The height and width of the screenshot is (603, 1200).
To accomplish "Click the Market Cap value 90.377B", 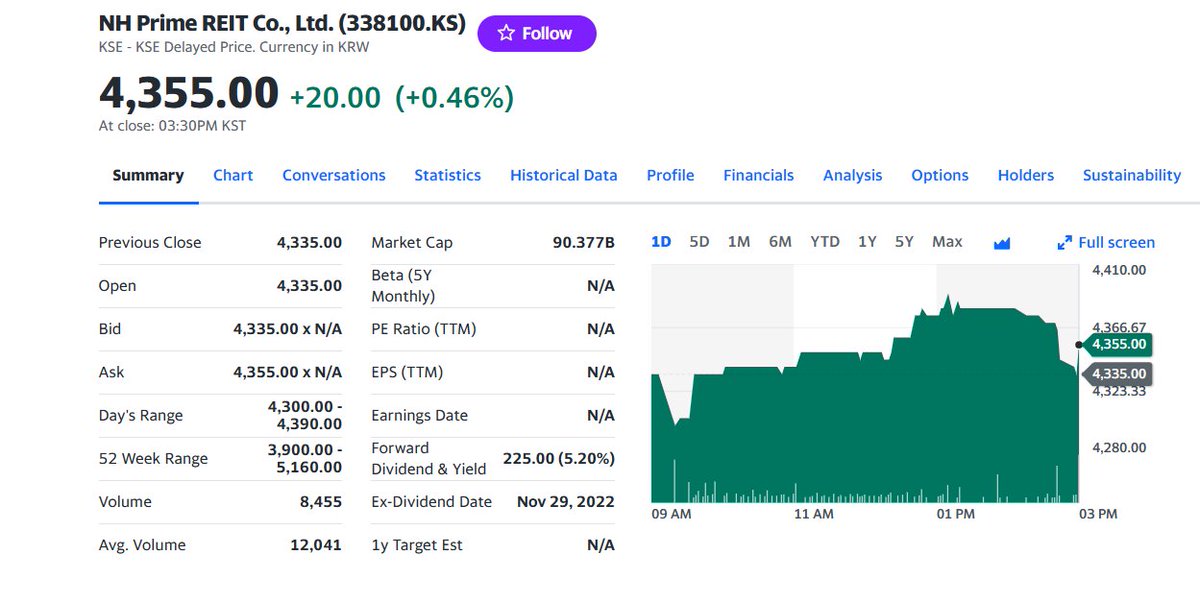I will click(x=583, y=243).
